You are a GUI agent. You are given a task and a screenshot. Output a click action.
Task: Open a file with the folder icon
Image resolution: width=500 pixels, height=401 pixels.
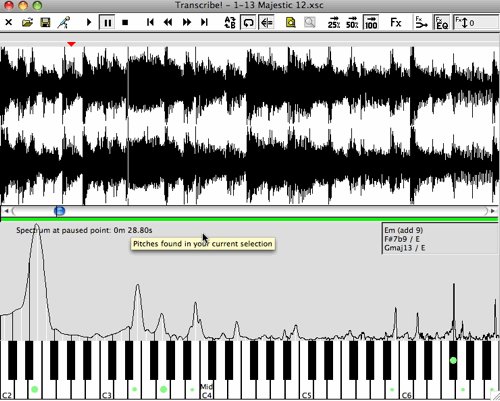pyautogui.click(x=27, y=23)
